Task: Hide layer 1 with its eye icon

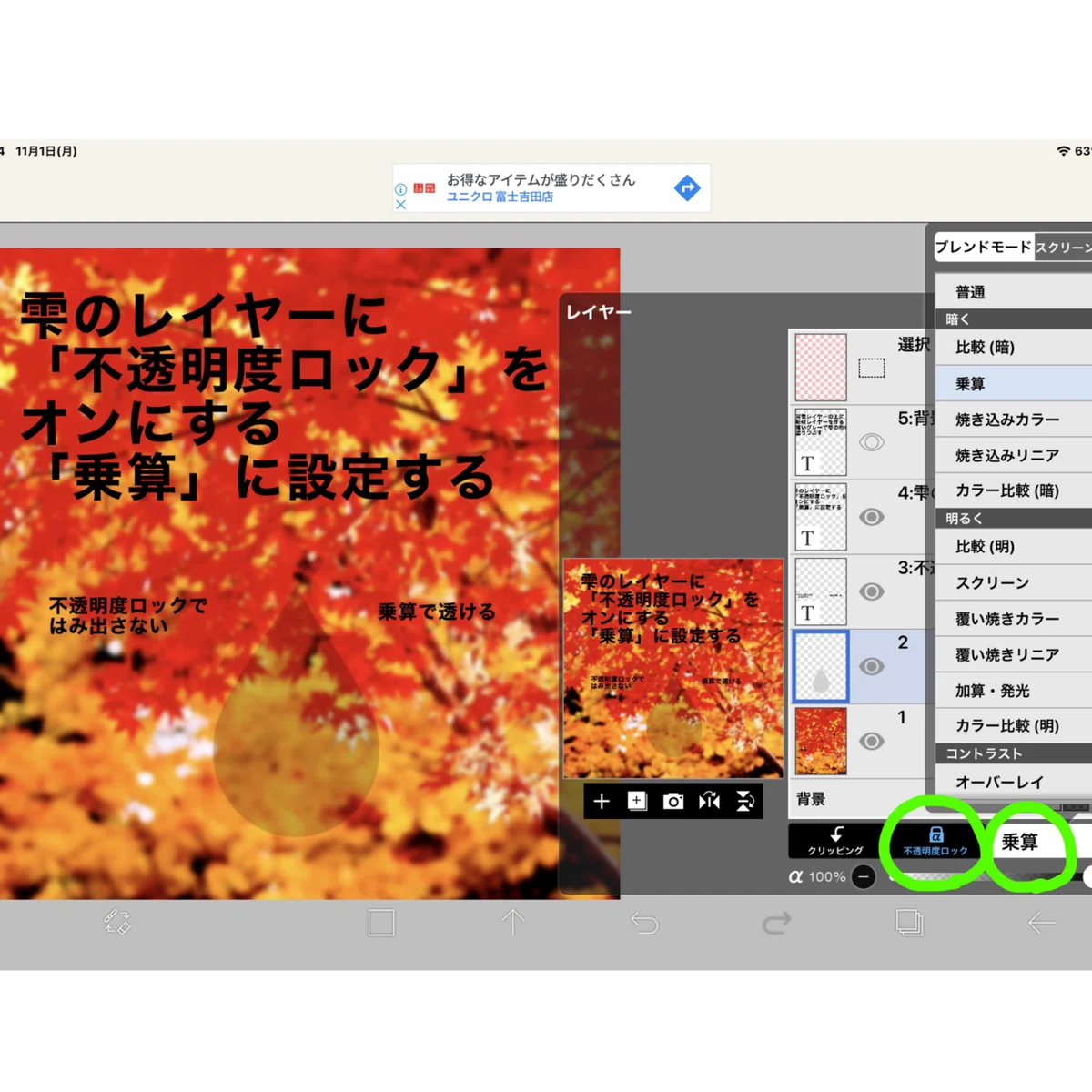Action: (872, 741)
